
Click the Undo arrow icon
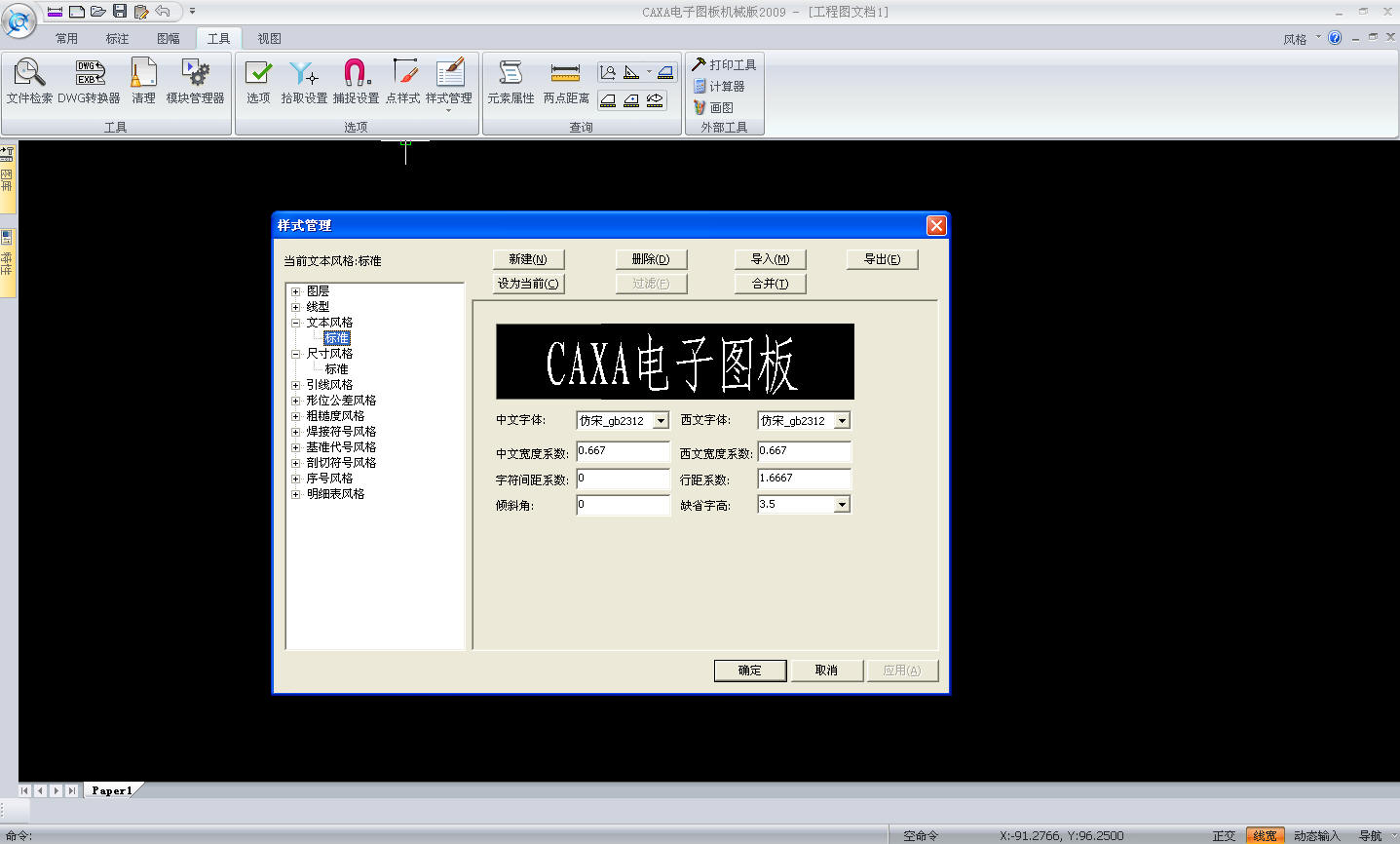coord(163,12)
